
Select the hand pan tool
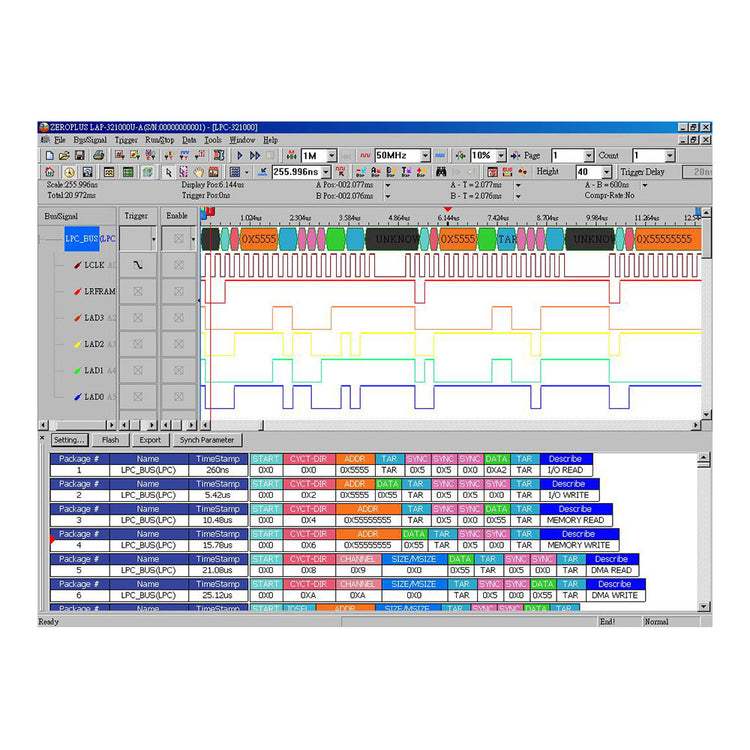point(198,172)
